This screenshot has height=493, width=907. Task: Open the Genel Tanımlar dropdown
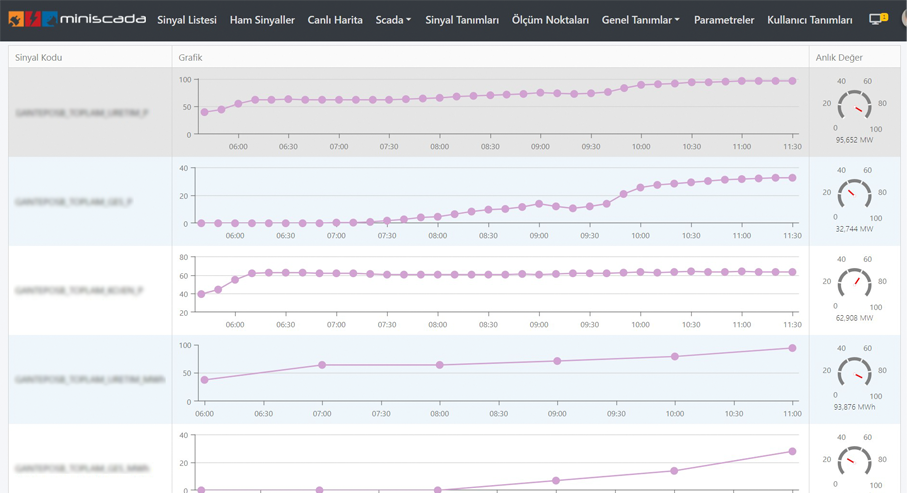click(640, 20)
